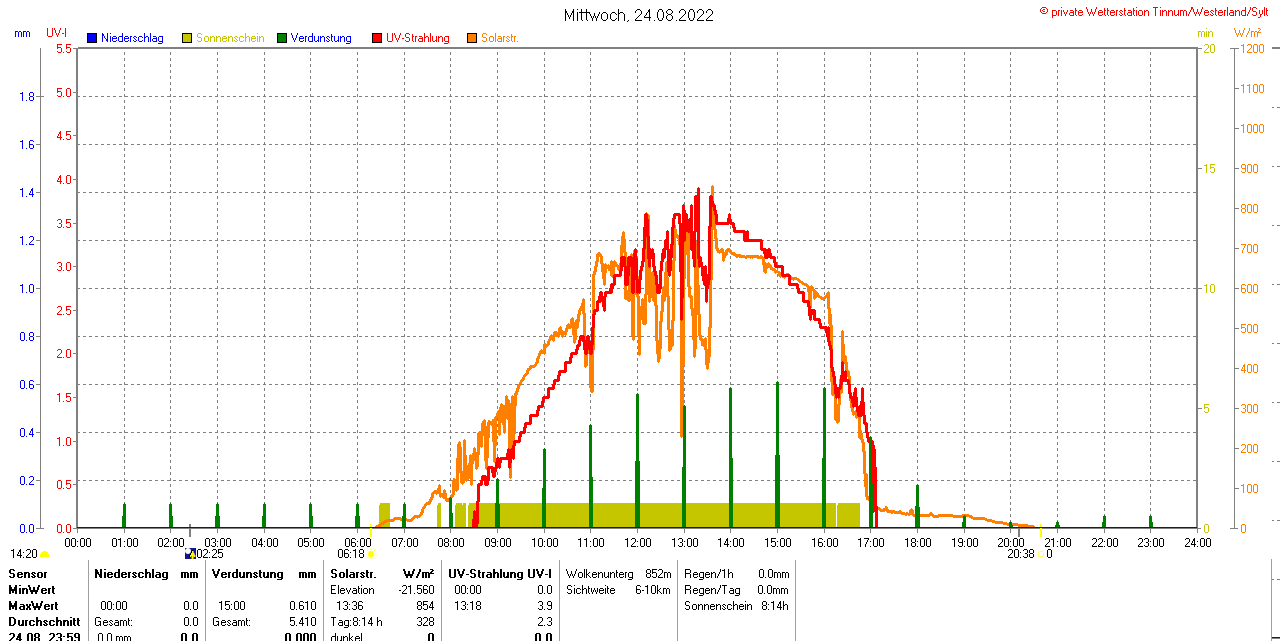Click the 13:00 label on time axis
Screen dimensions: 1280x641
(x=684, y=542)
